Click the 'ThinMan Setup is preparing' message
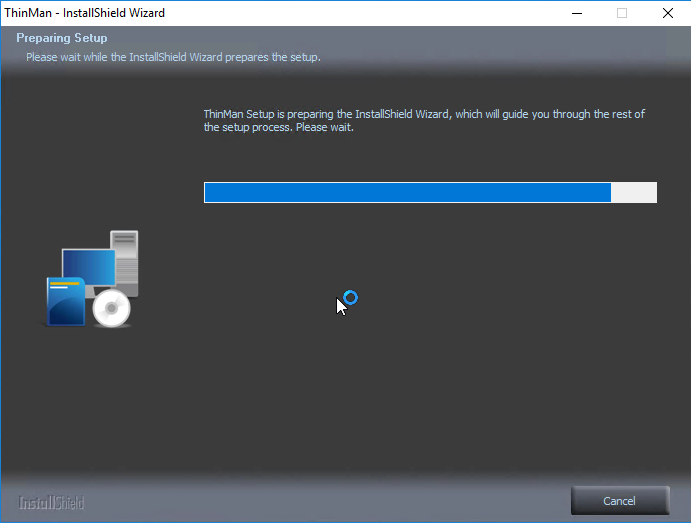The width and height of the screenshot is (691, 523). click(424, 121)
